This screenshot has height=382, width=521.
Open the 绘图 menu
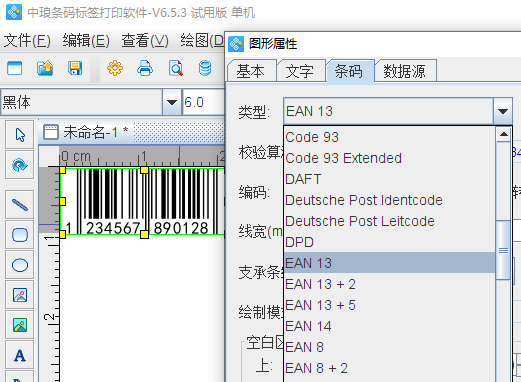tap(202, 41)
